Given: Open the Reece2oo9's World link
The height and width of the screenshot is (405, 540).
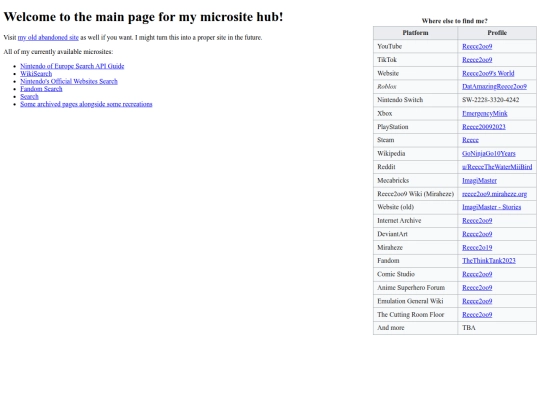Looking at the screenshot, I should coord(488,73).
